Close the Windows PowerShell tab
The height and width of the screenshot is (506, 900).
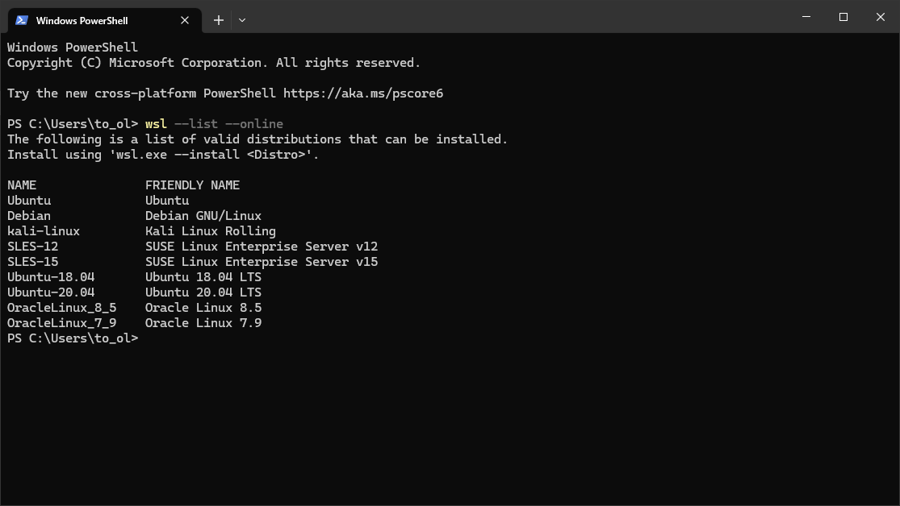click(185, 20)
